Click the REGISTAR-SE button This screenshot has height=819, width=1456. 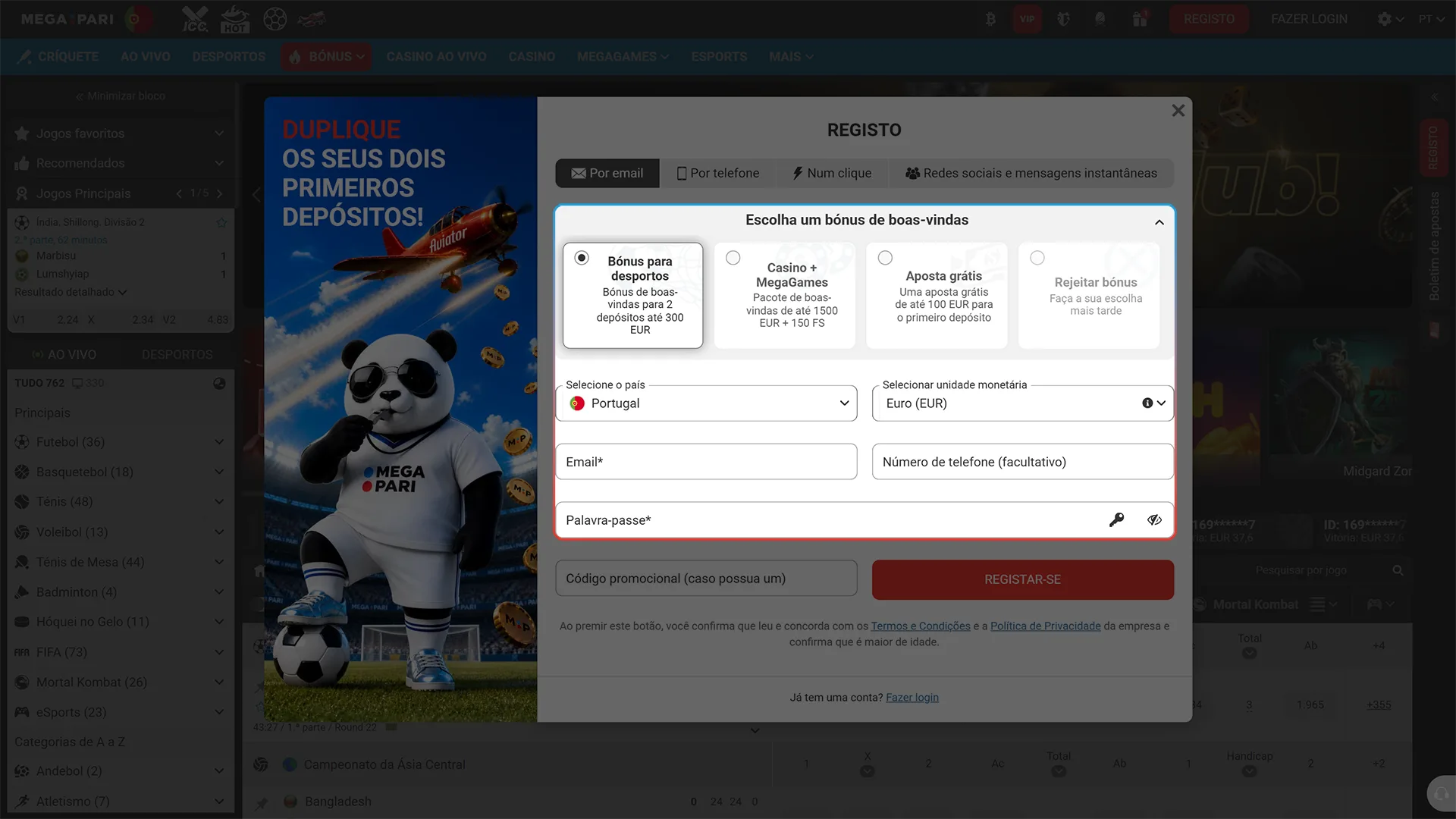(1023, 579)
